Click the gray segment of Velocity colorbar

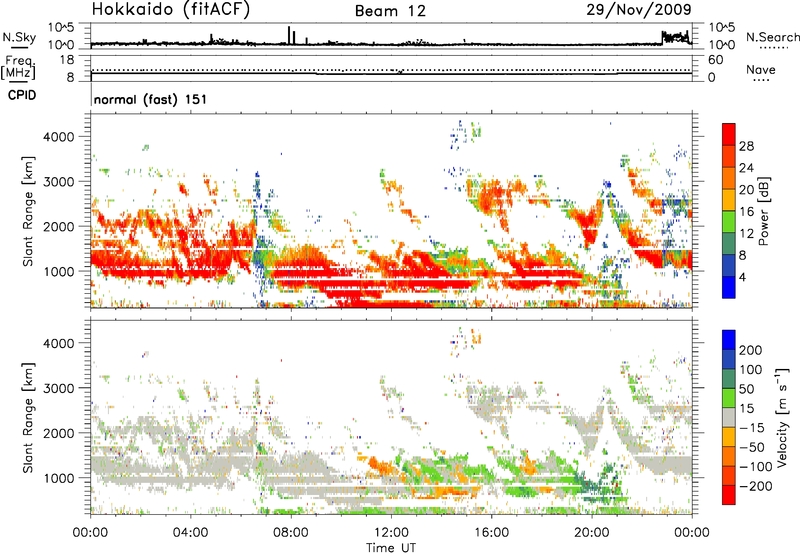[x=729, y=418]
